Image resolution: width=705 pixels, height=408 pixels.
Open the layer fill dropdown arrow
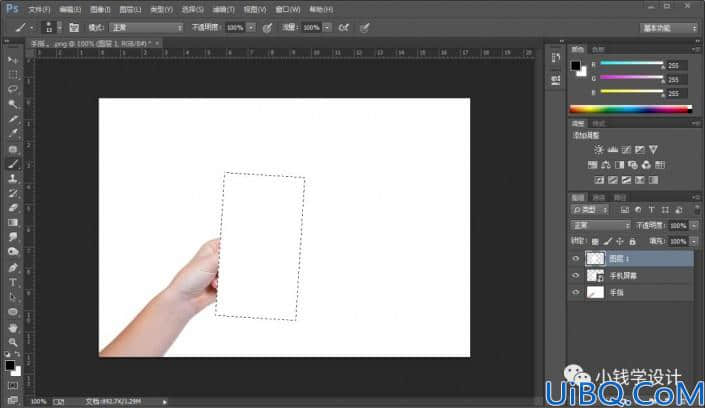[x=694, y=242]
